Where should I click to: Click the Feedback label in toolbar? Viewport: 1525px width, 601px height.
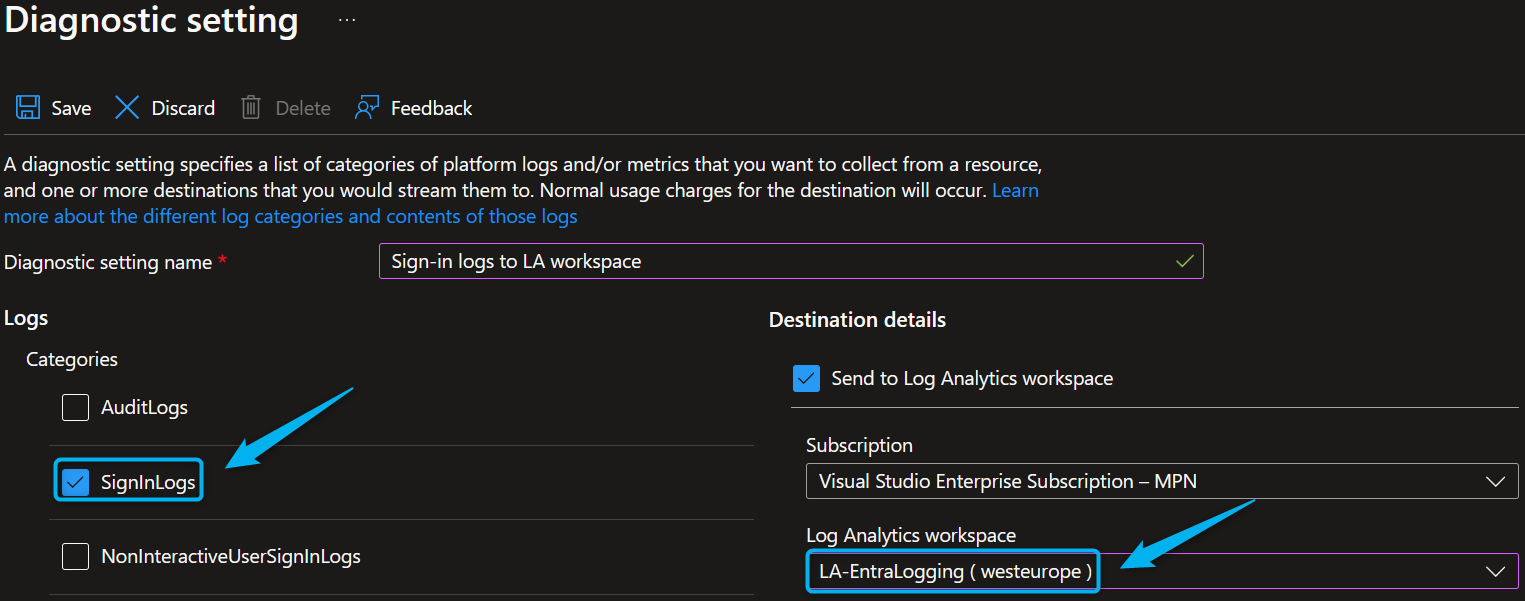pyautogui.click(x=431, y=108)
